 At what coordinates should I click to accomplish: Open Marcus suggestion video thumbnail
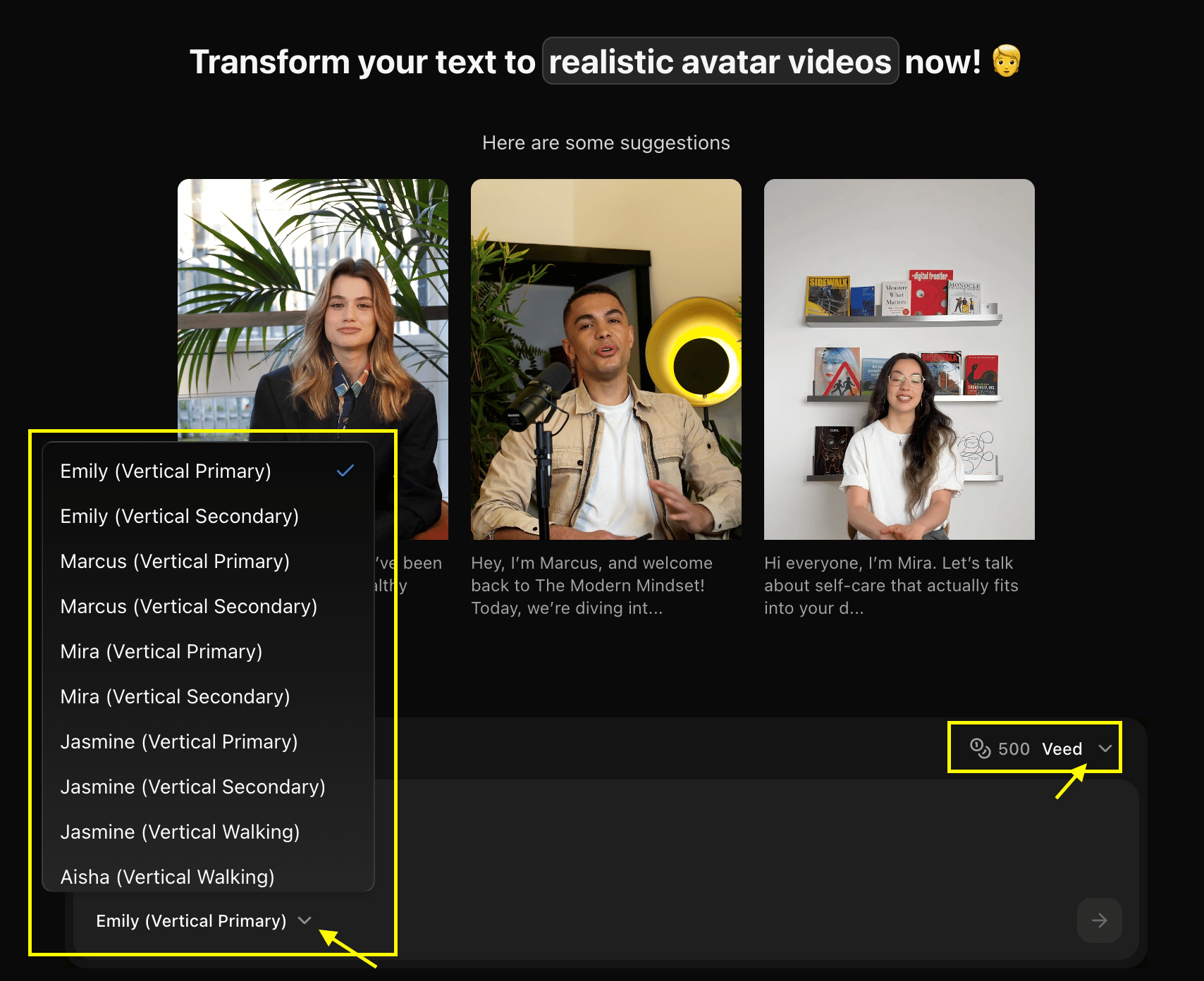pyautogui.click(x=606, y=359)
